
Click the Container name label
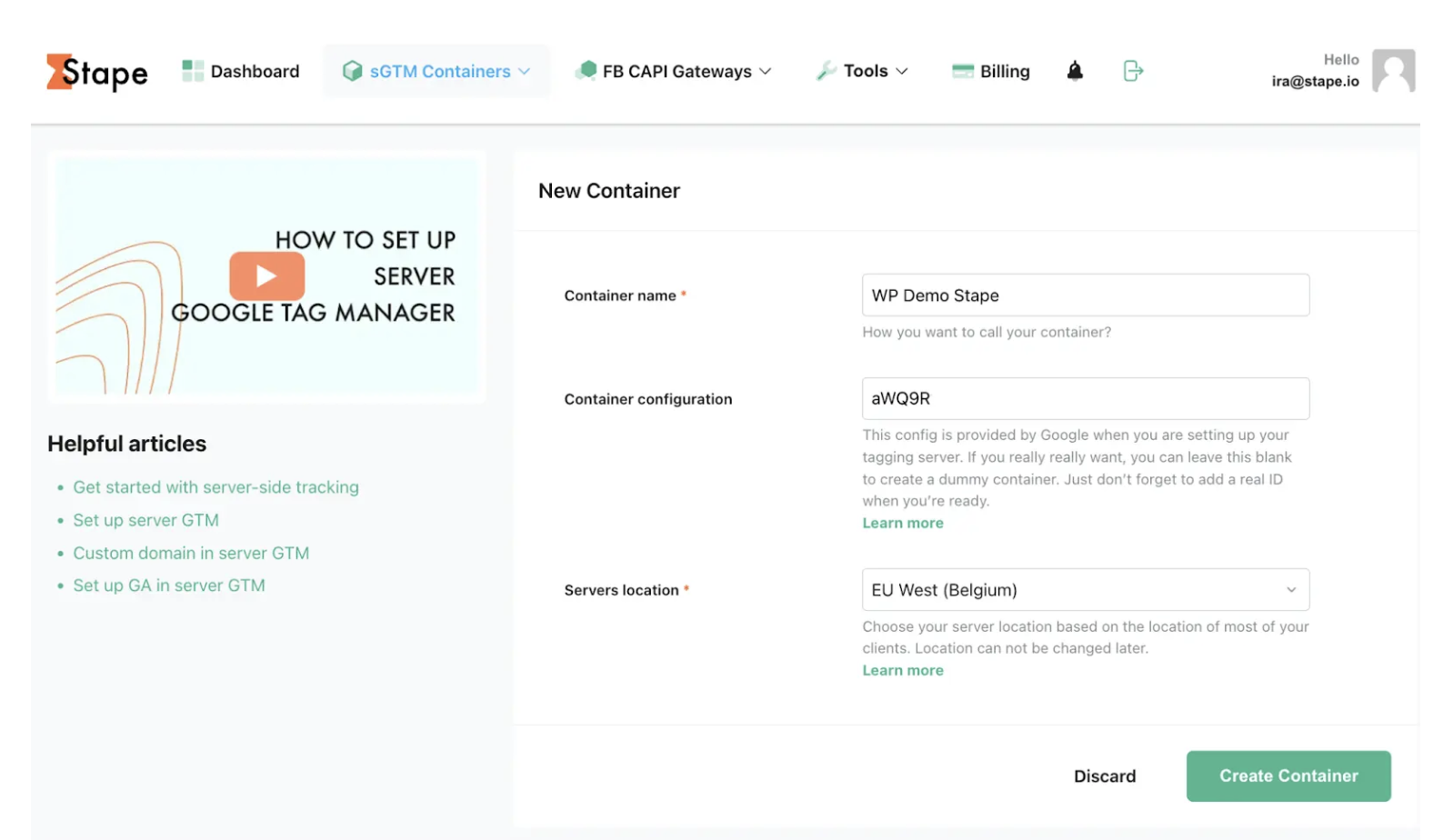click(620, 295)
